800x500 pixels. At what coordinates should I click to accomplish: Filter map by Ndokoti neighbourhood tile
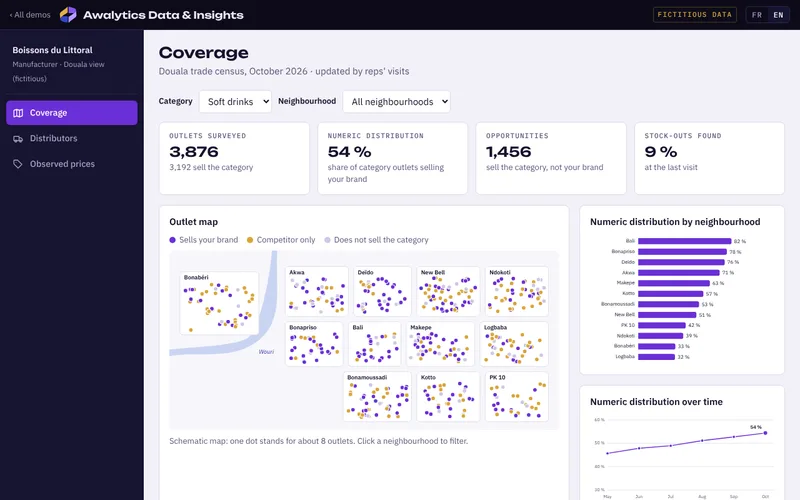point(516,291)
